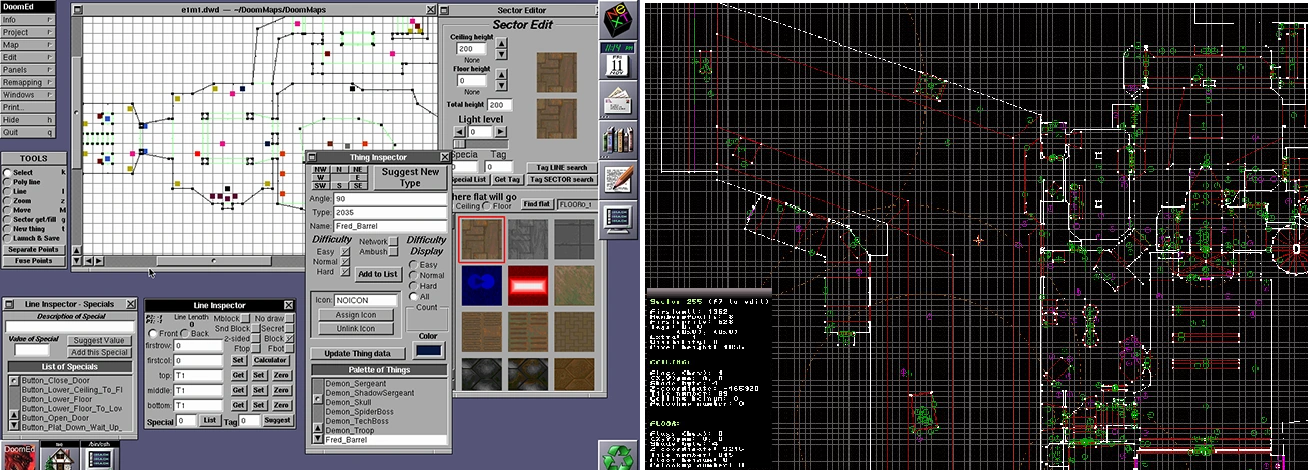Click the Thing Angle input field
This screenshot has width=1308, height=470.
(390, 198)
